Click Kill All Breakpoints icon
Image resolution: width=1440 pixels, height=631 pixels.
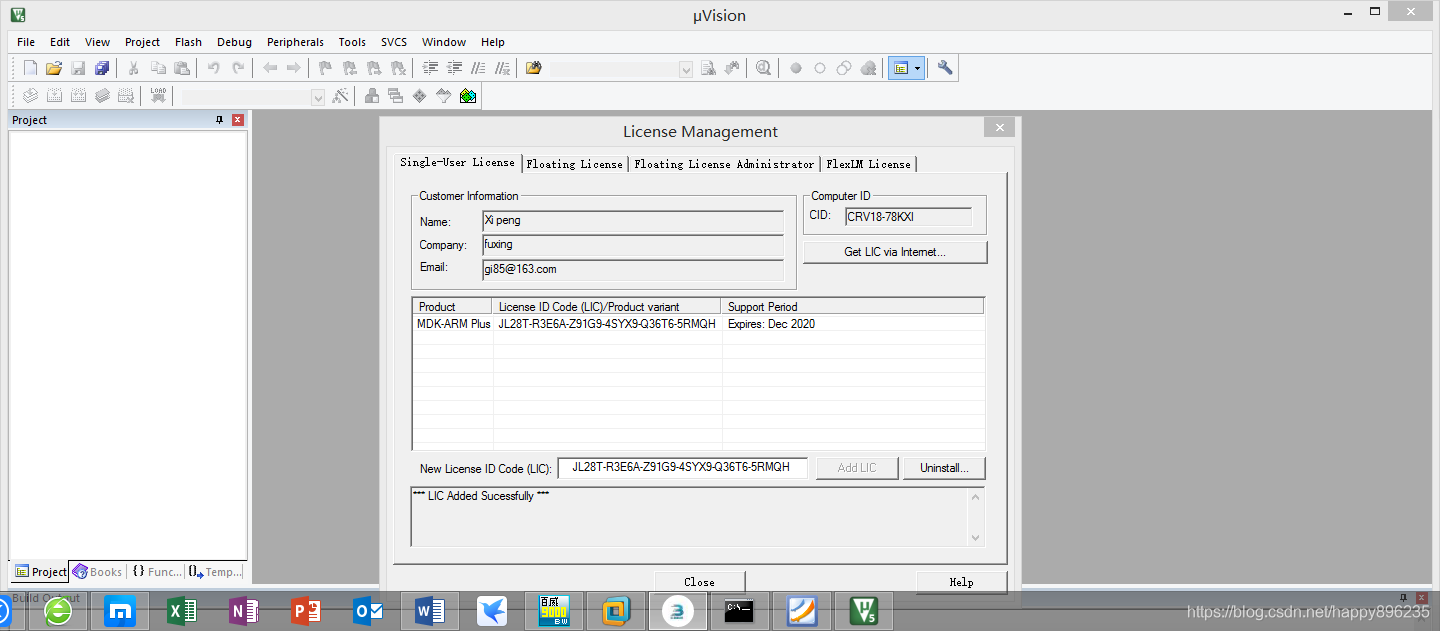tap(868, 68)
